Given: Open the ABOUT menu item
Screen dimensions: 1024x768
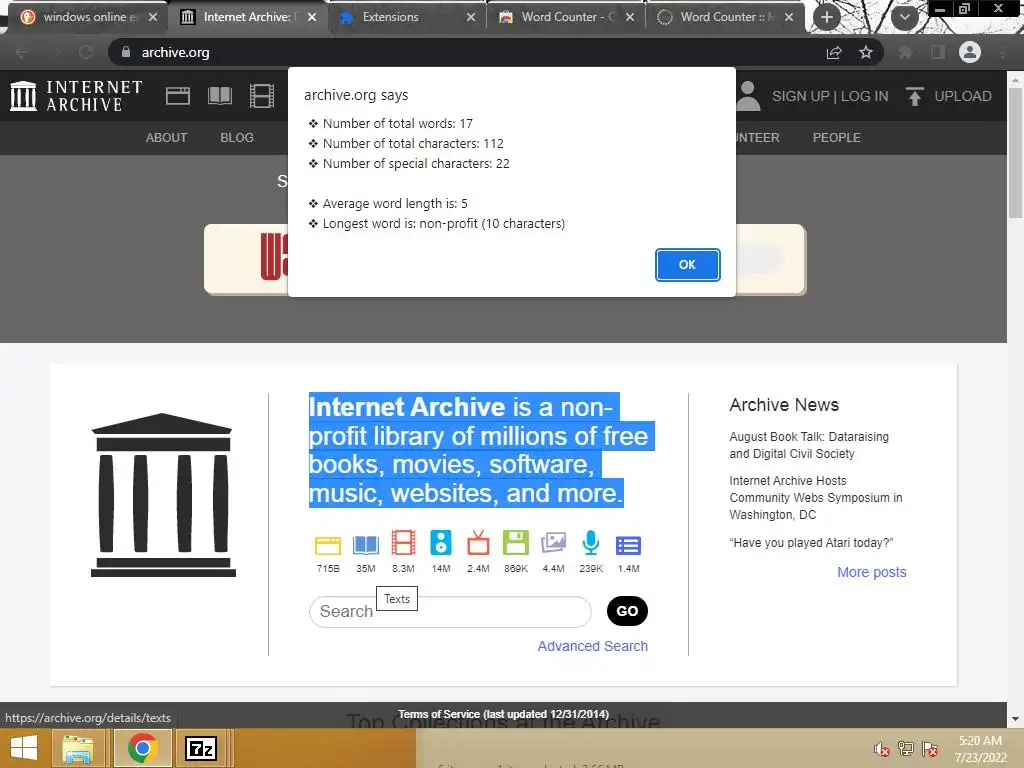Looking at the screenshot, I should (167, 138).
